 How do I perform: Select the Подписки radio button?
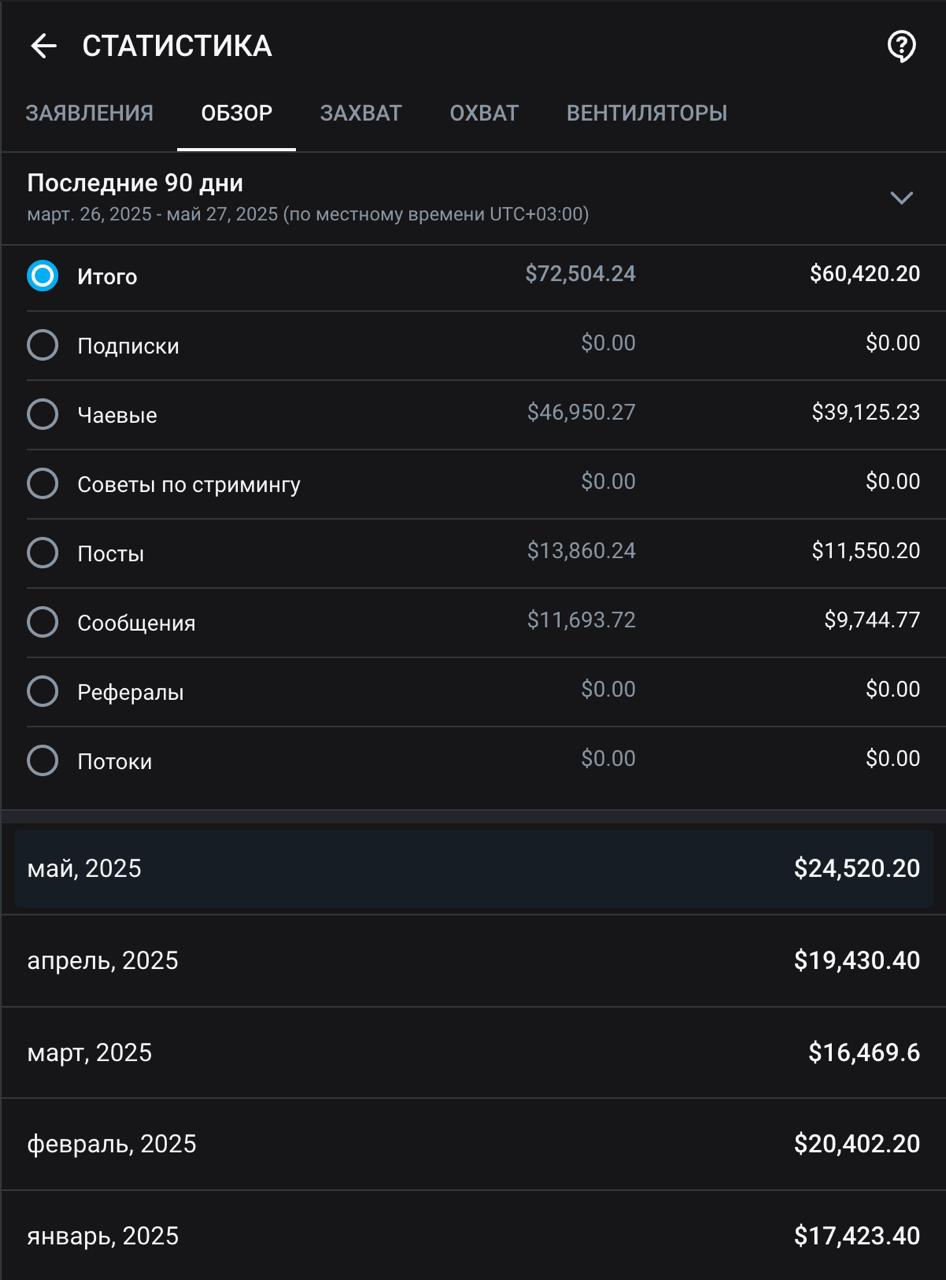[x=43, y=345]
